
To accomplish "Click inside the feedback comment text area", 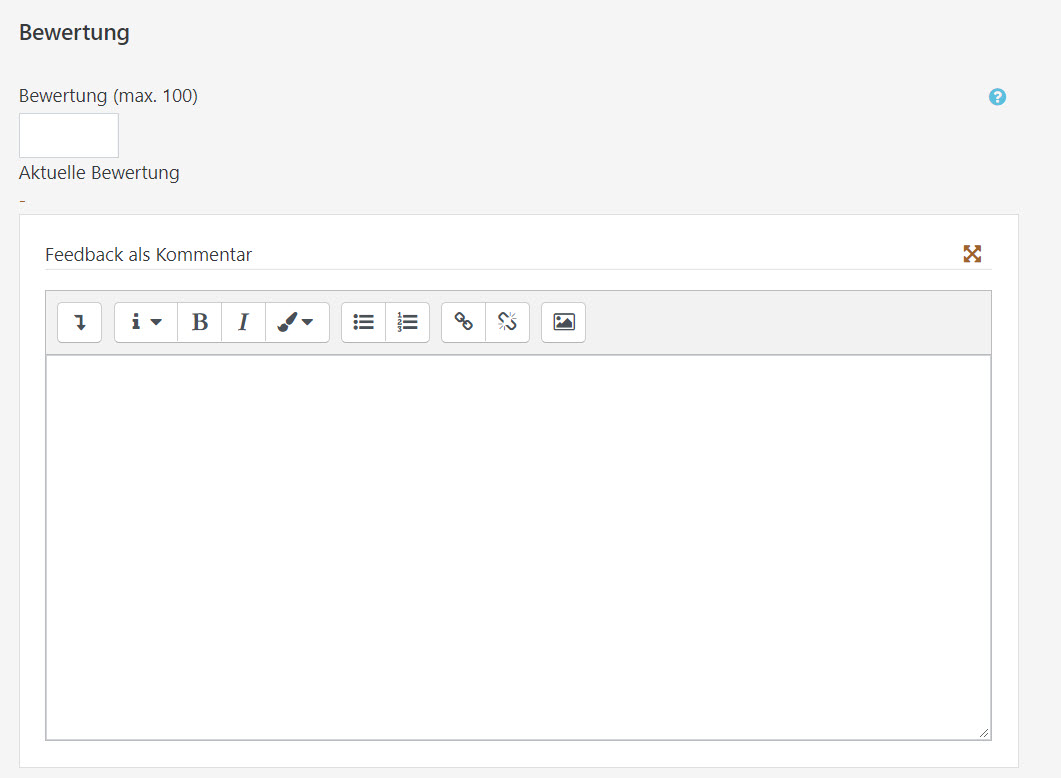I will 518,547.
